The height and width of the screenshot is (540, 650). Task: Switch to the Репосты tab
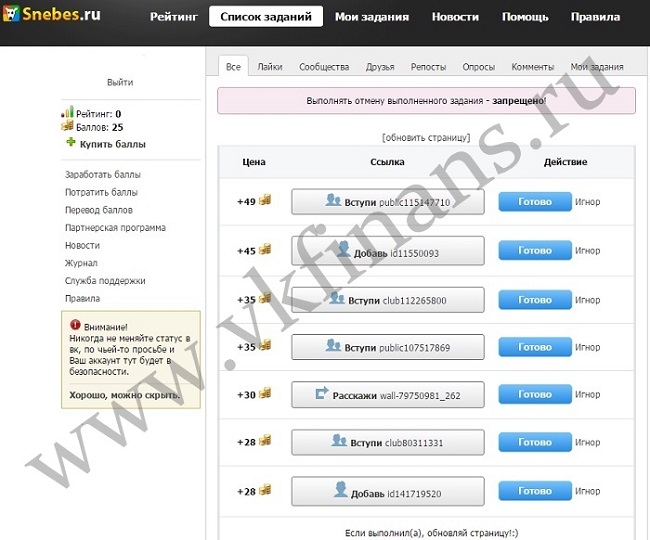coord(428,67)
